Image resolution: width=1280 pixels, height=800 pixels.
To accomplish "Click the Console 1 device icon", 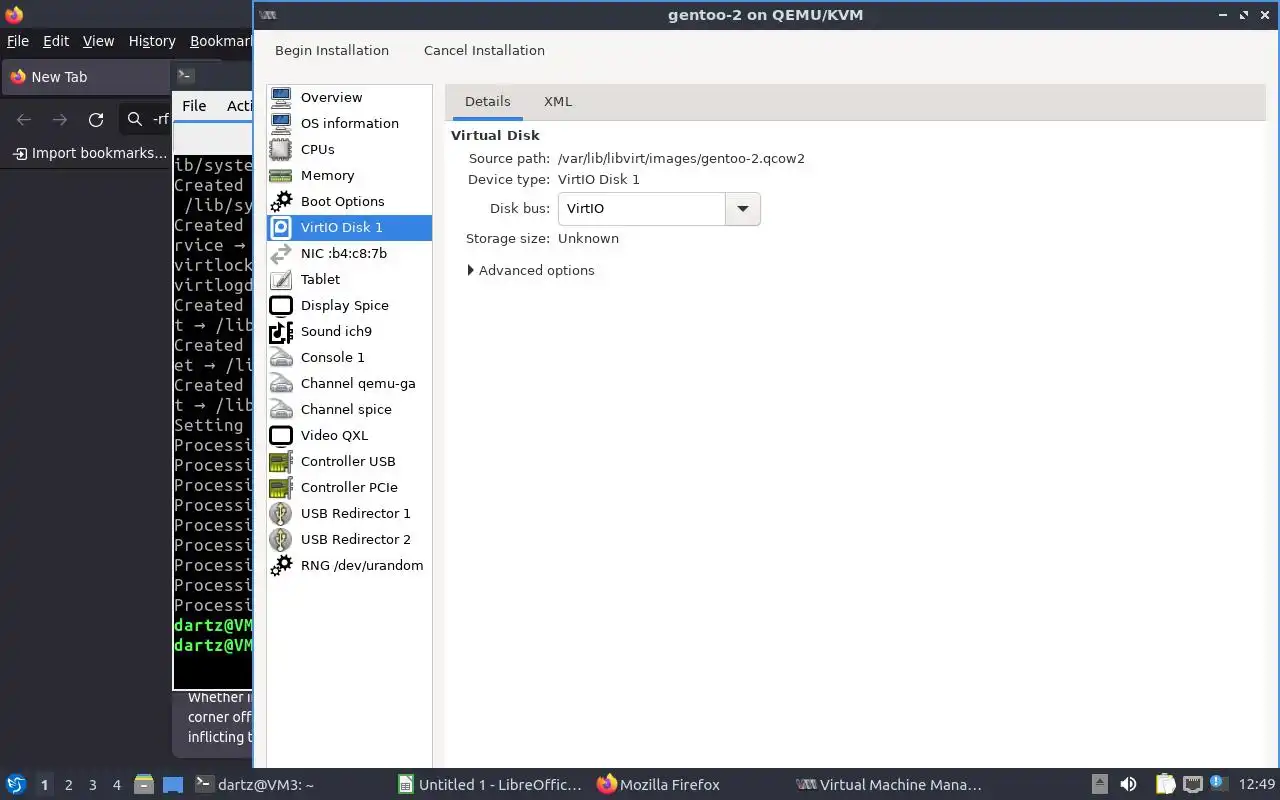I will coord(281,357).
